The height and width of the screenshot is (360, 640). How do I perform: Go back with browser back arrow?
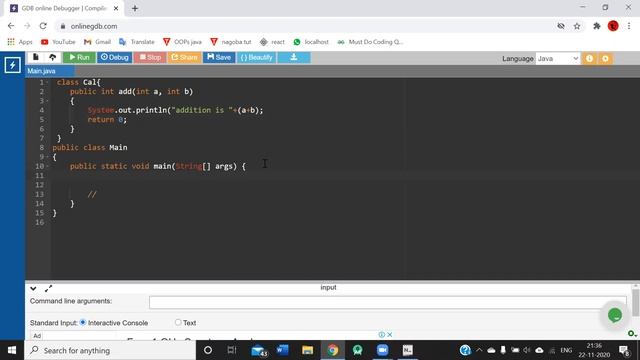tap(11, 26)
